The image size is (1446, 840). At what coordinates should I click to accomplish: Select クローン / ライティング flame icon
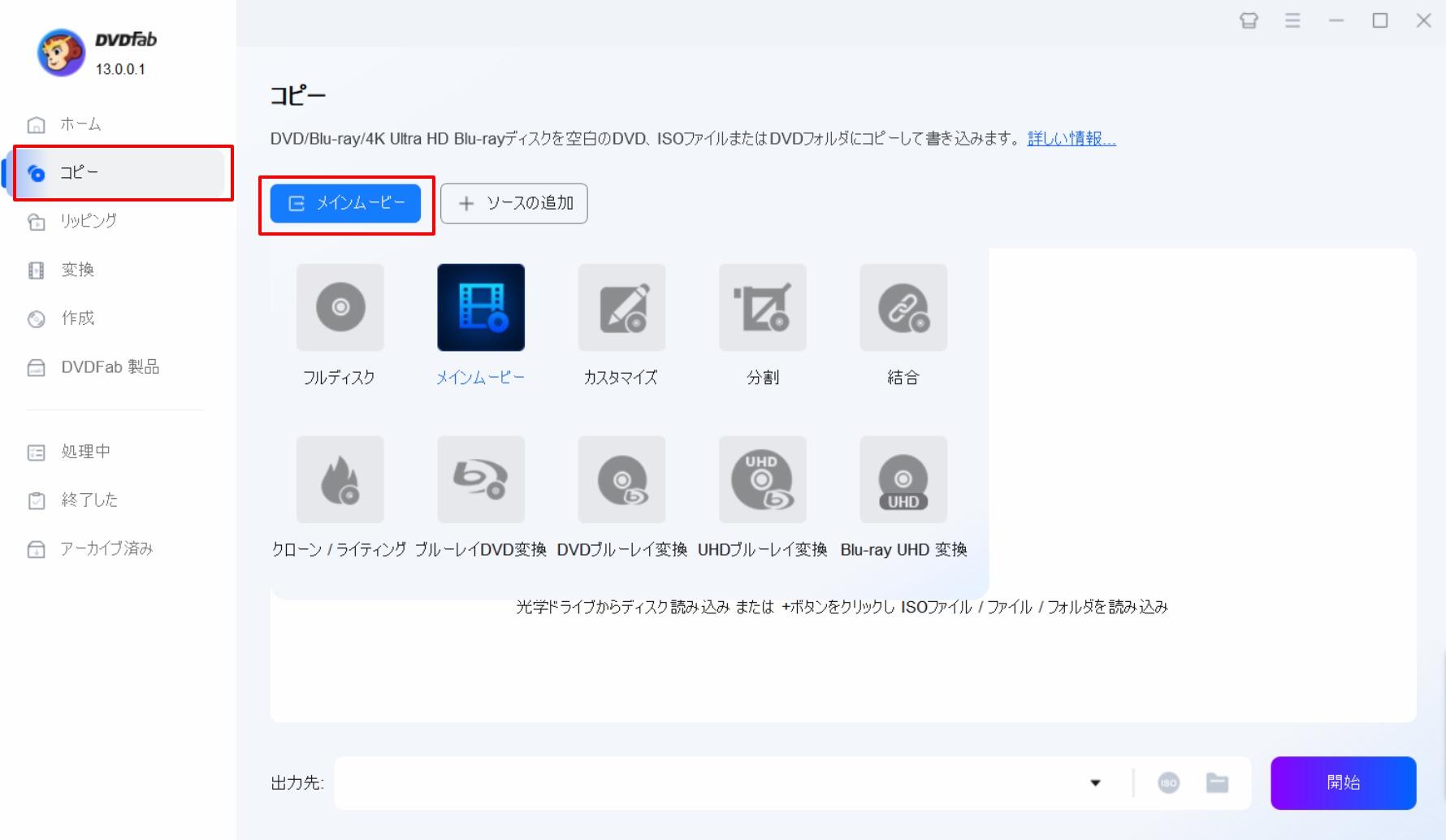point(340,479)
